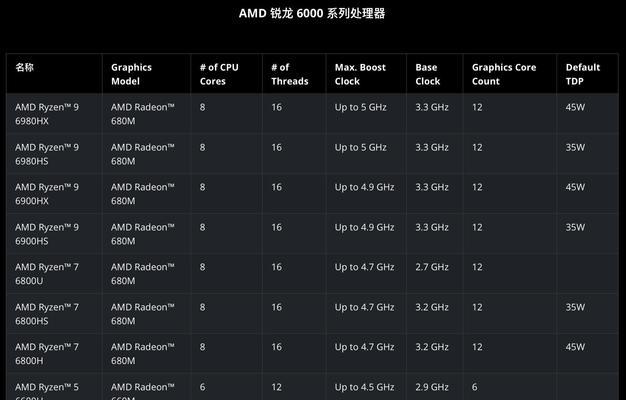
Task: Click the AMD 锐龙 6000 系列处理器 title
Action: (x=312, y=14)
